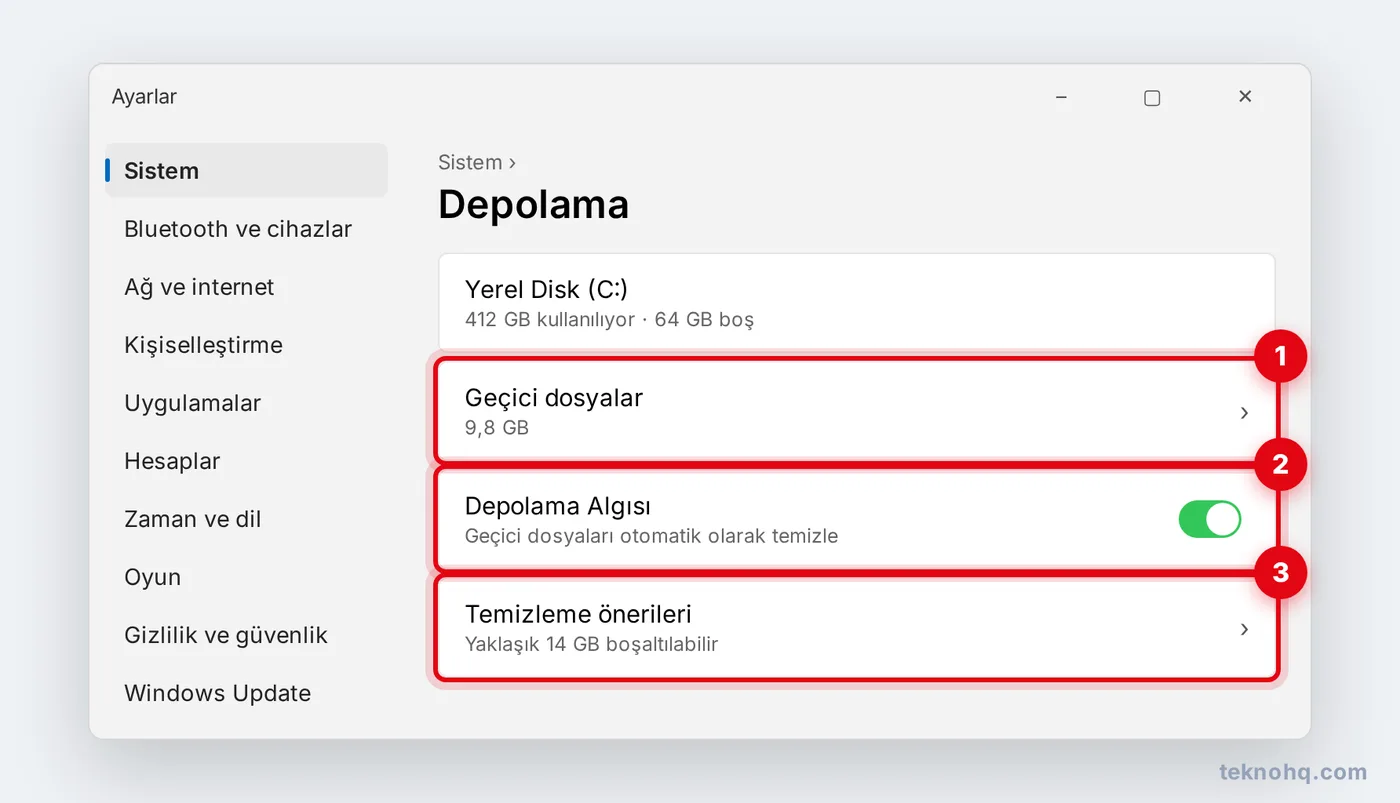Click the Sistem breadcrumb link
Image resolution: width=1400 pixels, height=803 pixels.
470,162
